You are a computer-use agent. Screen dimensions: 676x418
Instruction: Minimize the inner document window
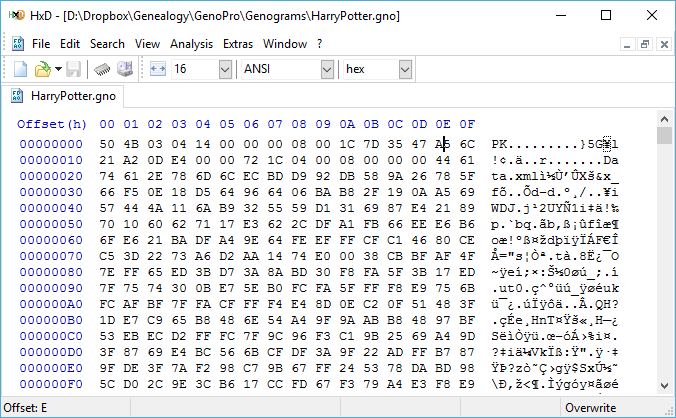[627, 44]
